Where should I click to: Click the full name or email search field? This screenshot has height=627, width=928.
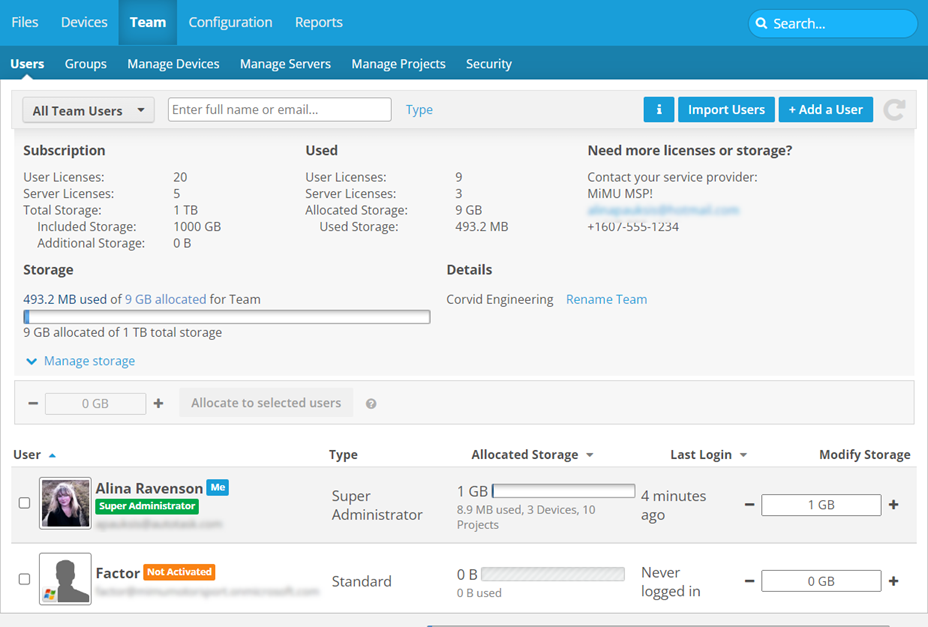279,110
